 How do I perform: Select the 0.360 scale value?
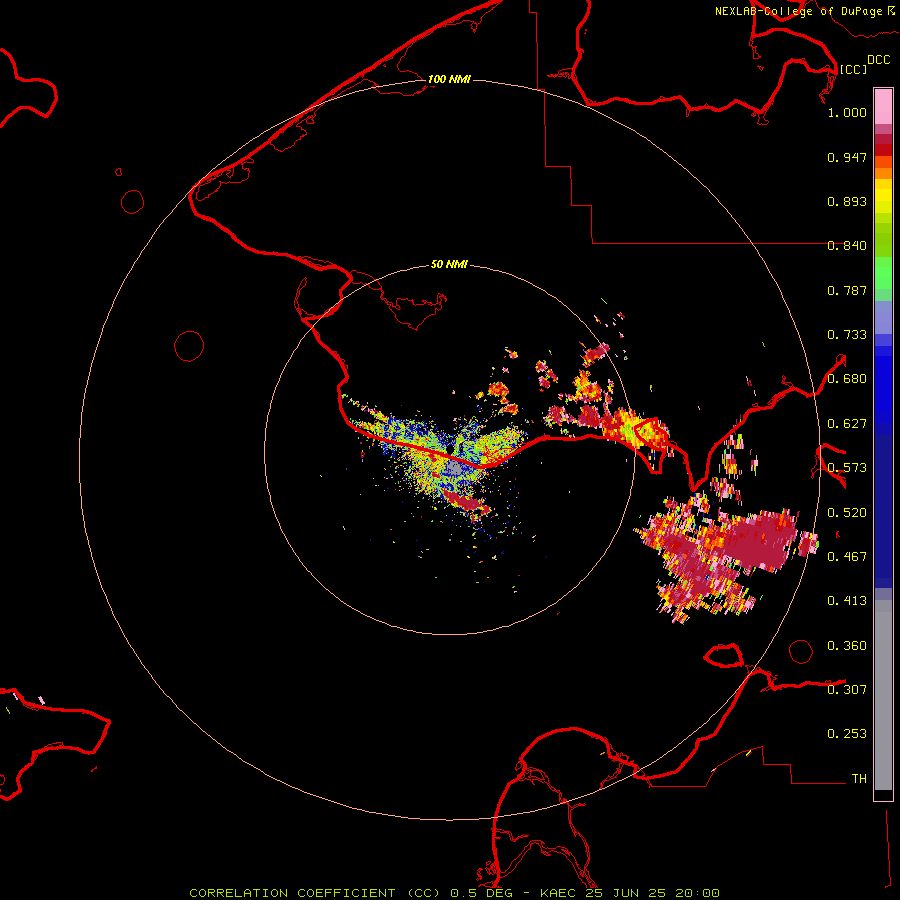click(x=847, y=646)
